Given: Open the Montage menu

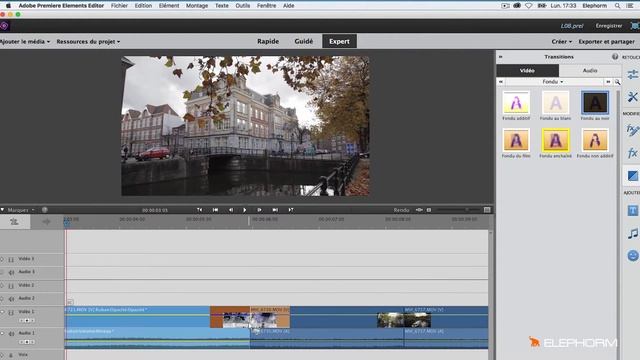Looking at the screenshot, I should [197, 6].
